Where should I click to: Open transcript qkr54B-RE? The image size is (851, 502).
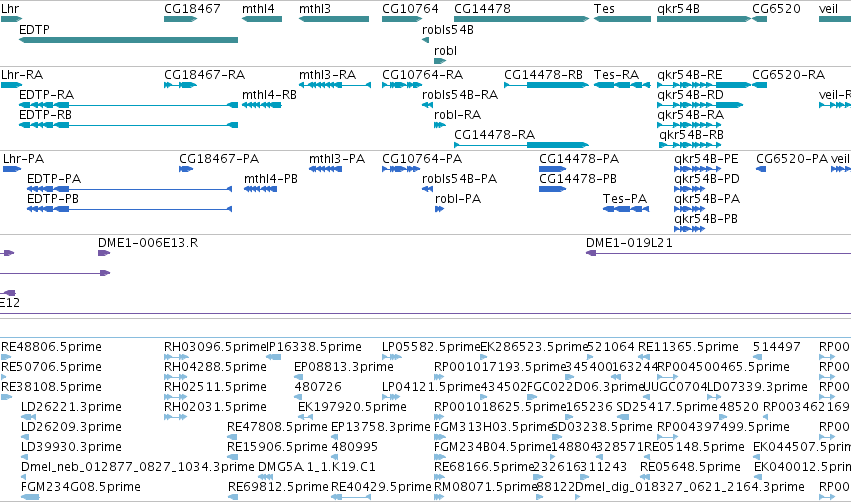click(x=690, y=74)
